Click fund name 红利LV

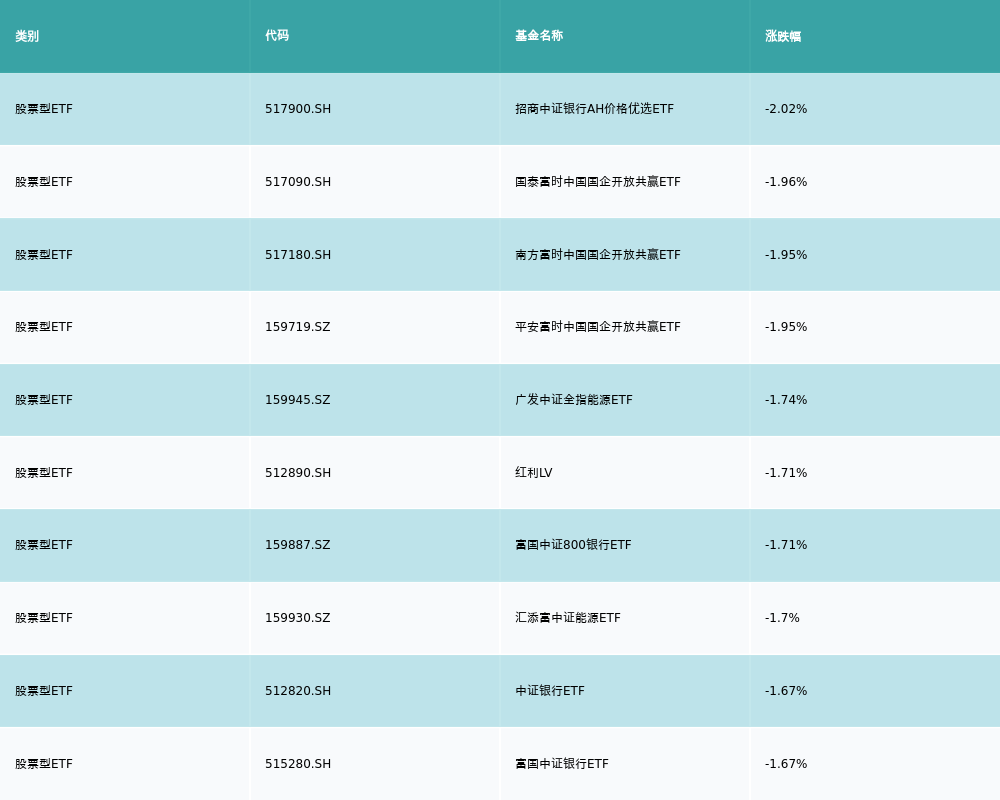tap(534, 473)
